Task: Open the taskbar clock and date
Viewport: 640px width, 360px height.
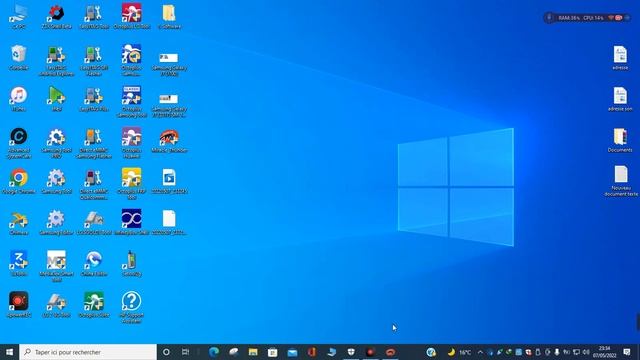Action: pos(605,352)
